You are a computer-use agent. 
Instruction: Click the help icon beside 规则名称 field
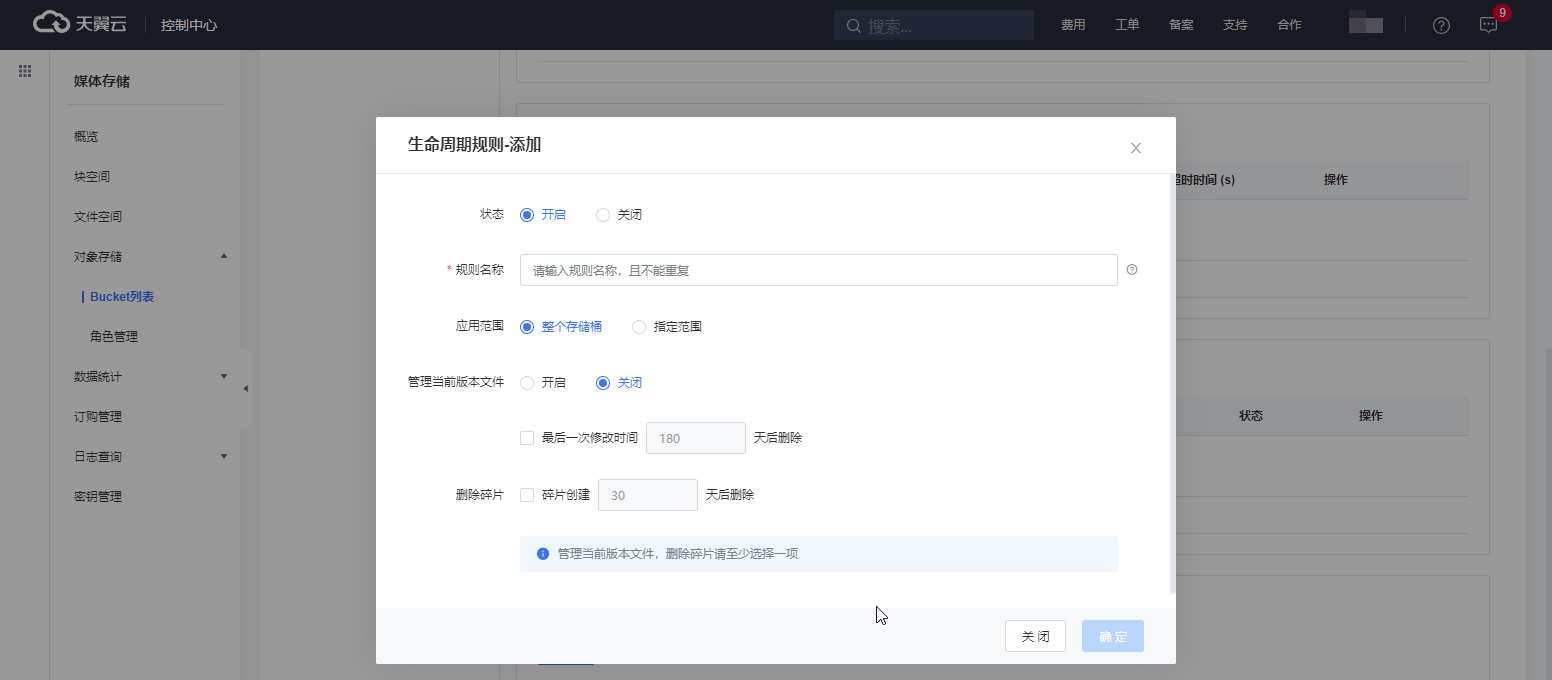(1132, 270)
